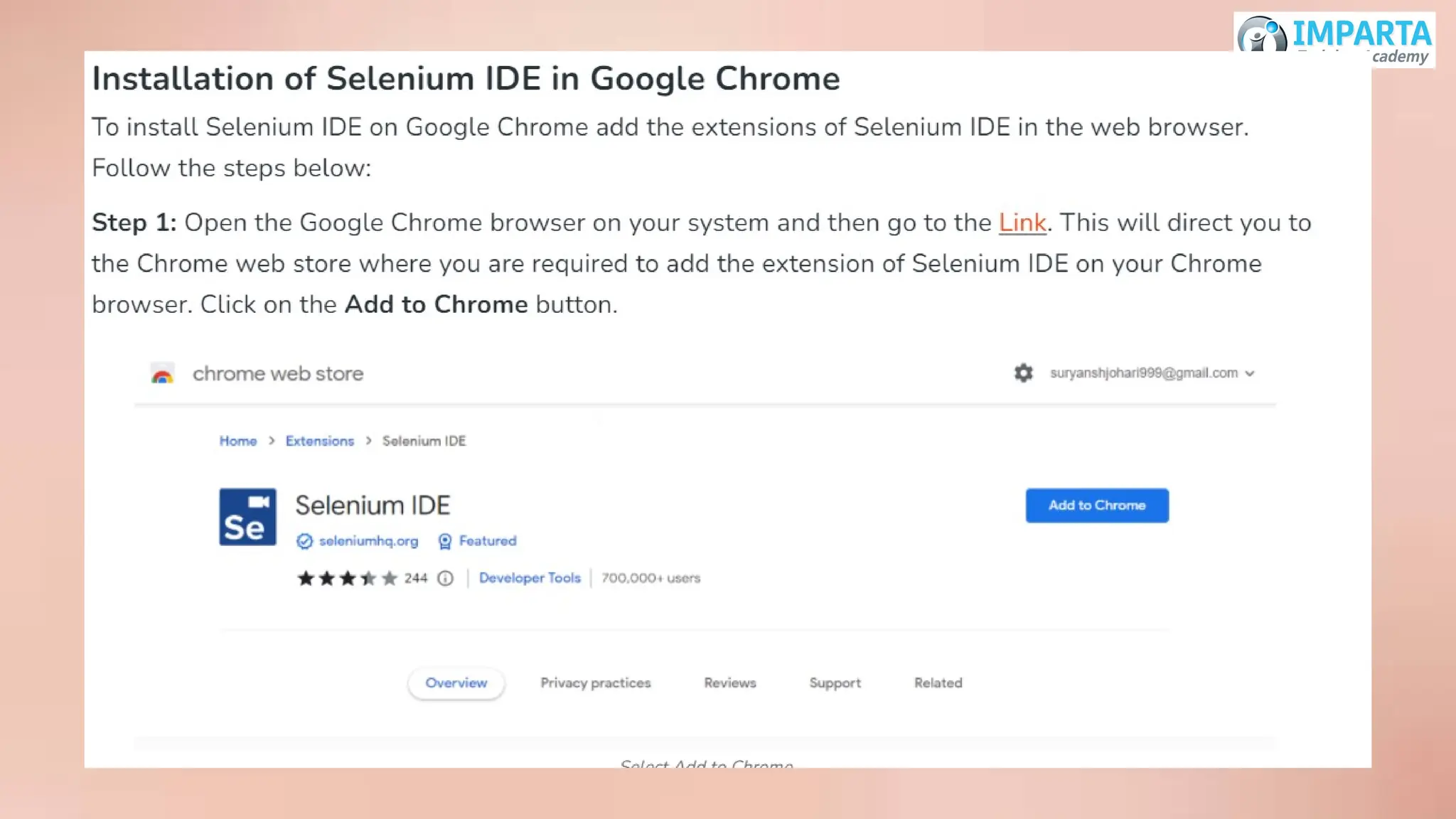Image resolution: width=1456 pixels, height=819 pixels.
Task: Open the Reviews tab
Action: coord(729,683)
